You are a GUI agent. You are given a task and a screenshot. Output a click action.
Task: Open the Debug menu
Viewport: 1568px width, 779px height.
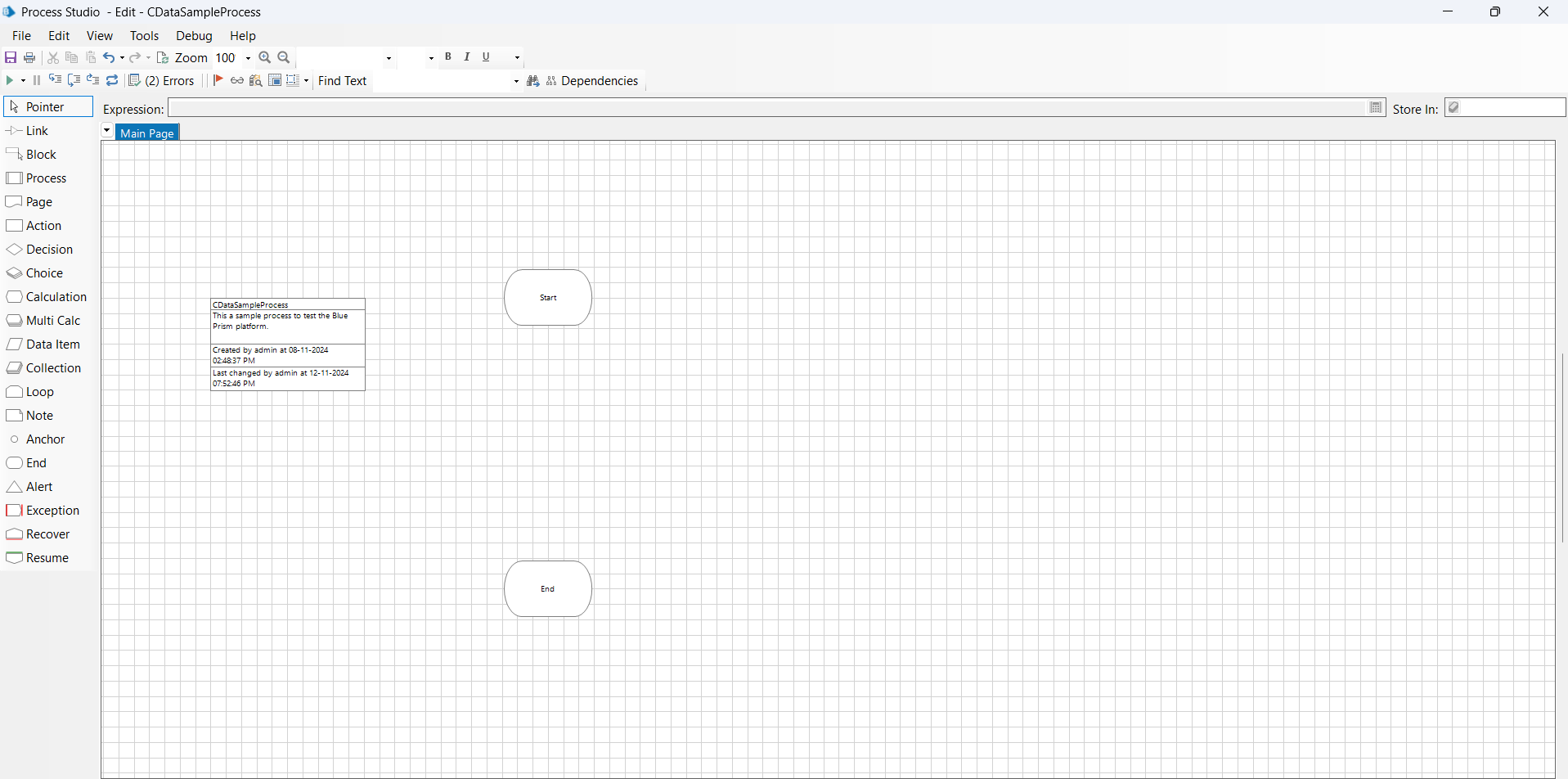[194, 36]
